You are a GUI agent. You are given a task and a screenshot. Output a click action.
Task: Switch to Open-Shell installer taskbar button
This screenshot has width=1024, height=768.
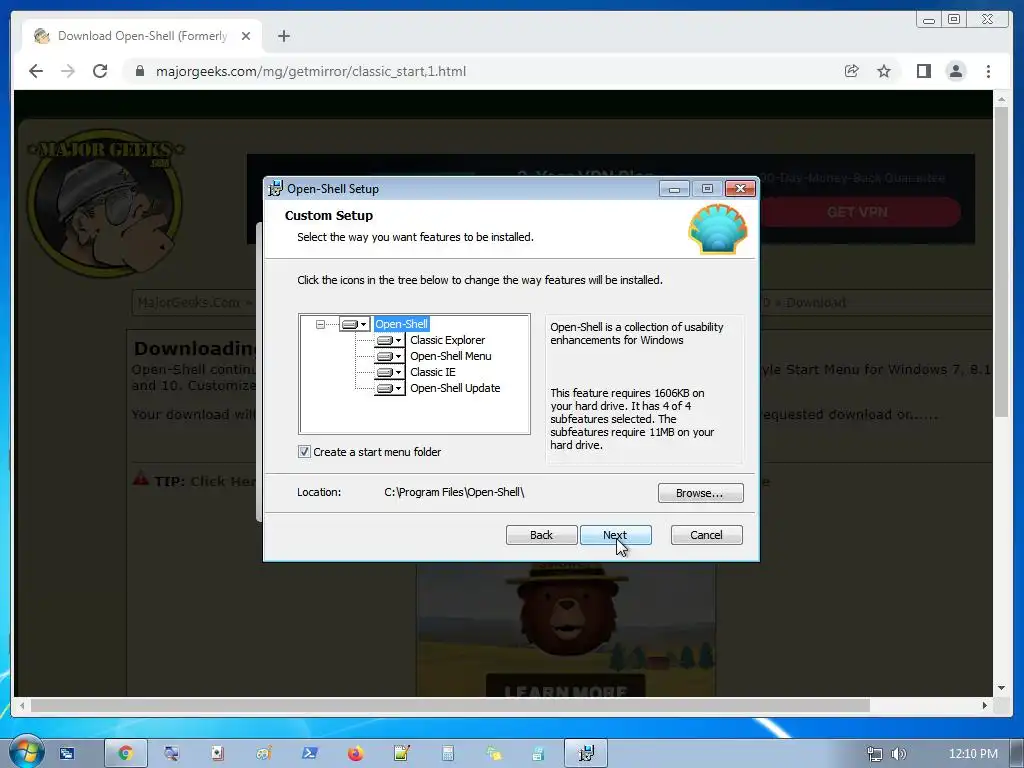pyautogui.click(x=586, y=754)
